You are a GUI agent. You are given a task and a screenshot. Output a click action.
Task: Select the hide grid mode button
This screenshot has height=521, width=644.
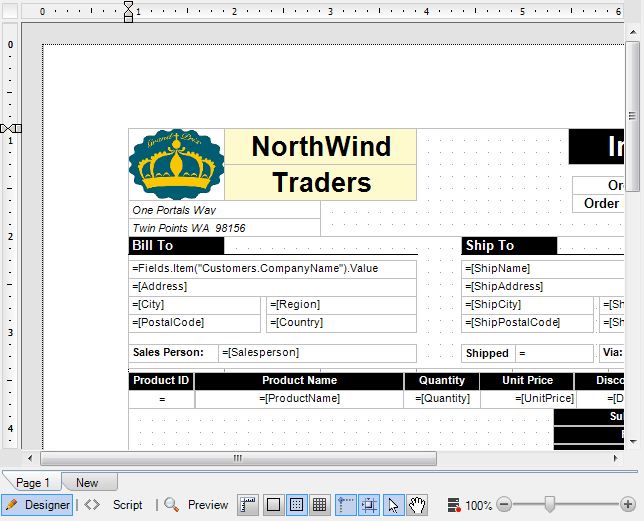tap(273, 505)
